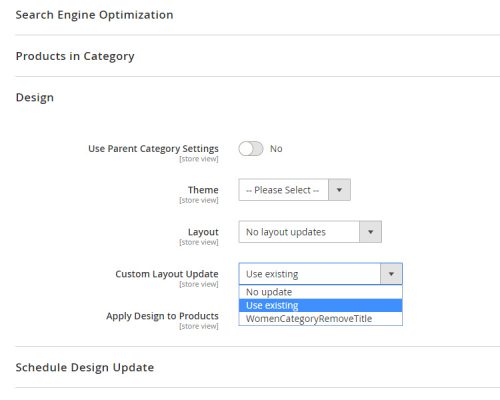500x400 pixels.
Task: Click the Apply Design to Products label
Action: click(x=162, y=316)
